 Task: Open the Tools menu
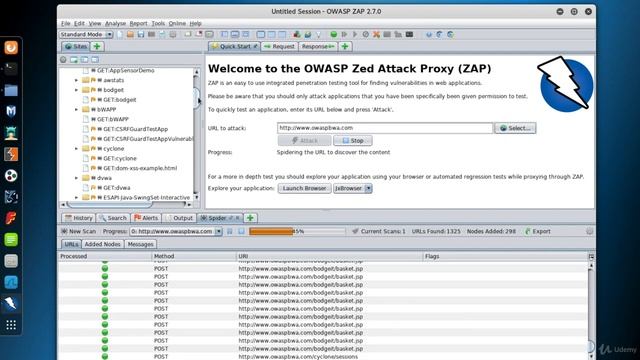(x=158, y=24)
